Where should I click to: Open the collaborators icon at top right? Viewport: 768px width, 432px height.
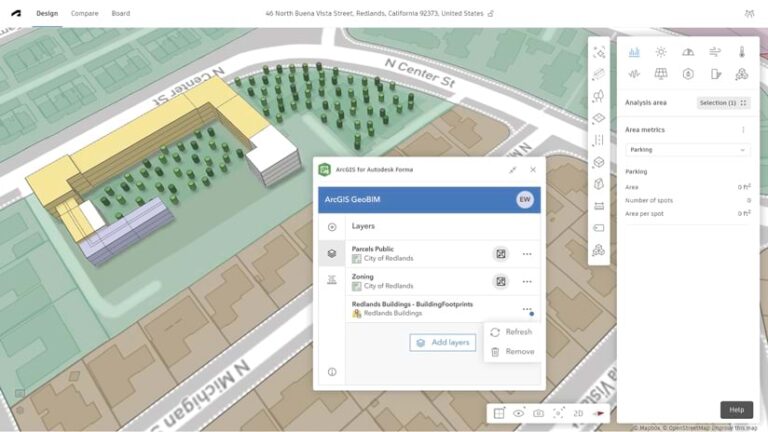click(749, 14)
